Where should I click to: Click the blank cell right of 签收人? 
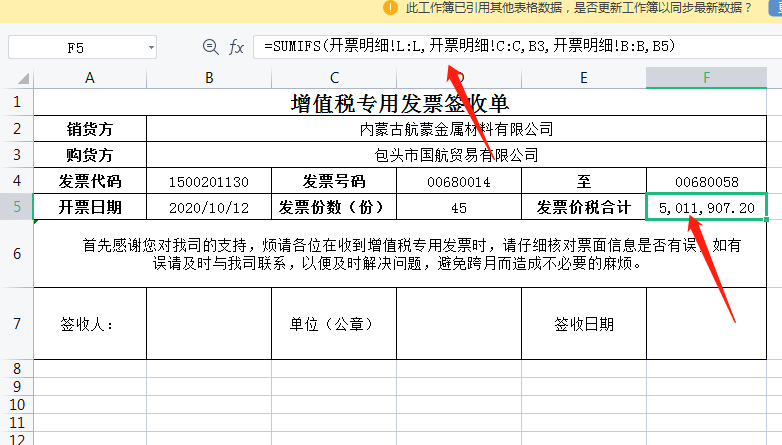click(209, 324)
